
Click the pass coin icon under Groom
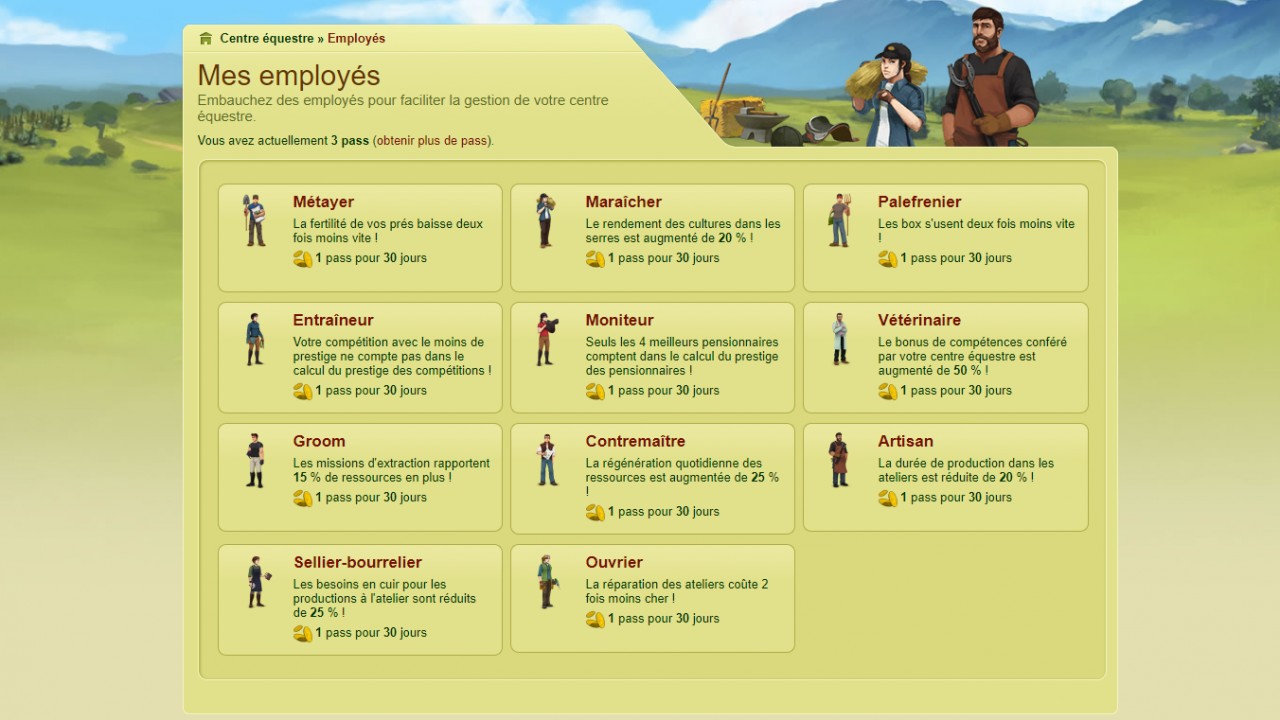click(303, 498)
